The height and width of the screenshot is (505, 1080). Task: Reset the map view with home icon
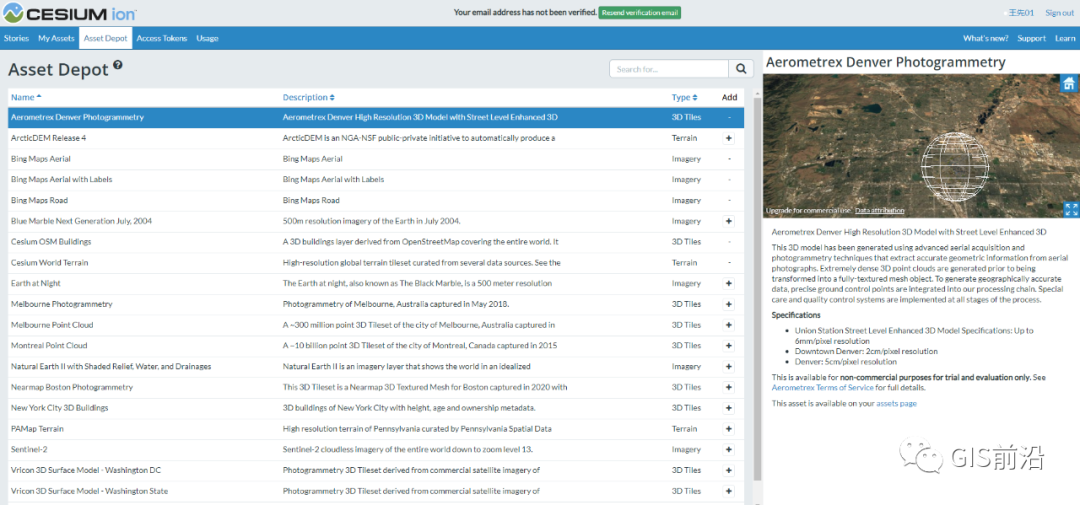click(x=1069, y=84)
